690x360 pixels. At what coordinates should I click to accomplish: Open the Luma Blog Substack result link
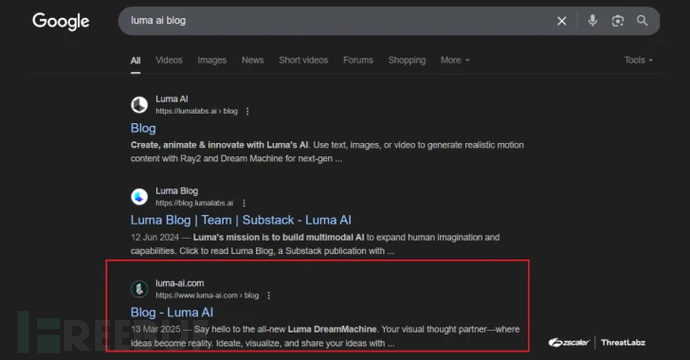coord(241,220)
